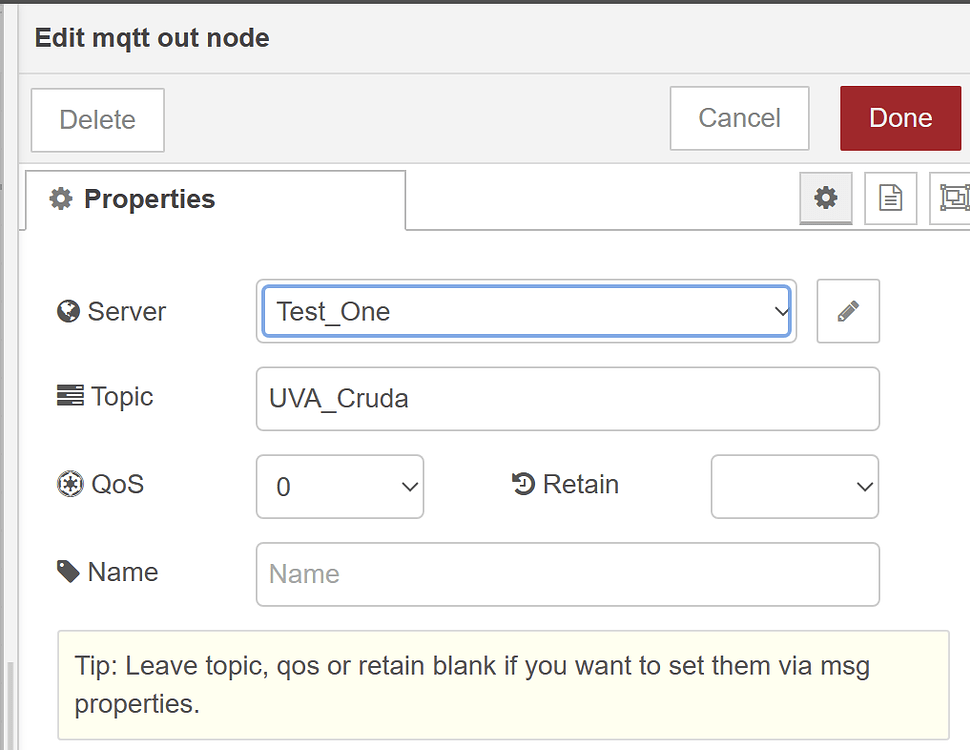Image resolution: width=970 pixels, height=750 pixels.
Task: Open the QoS dropdown
Action: [x=340, y=487]
